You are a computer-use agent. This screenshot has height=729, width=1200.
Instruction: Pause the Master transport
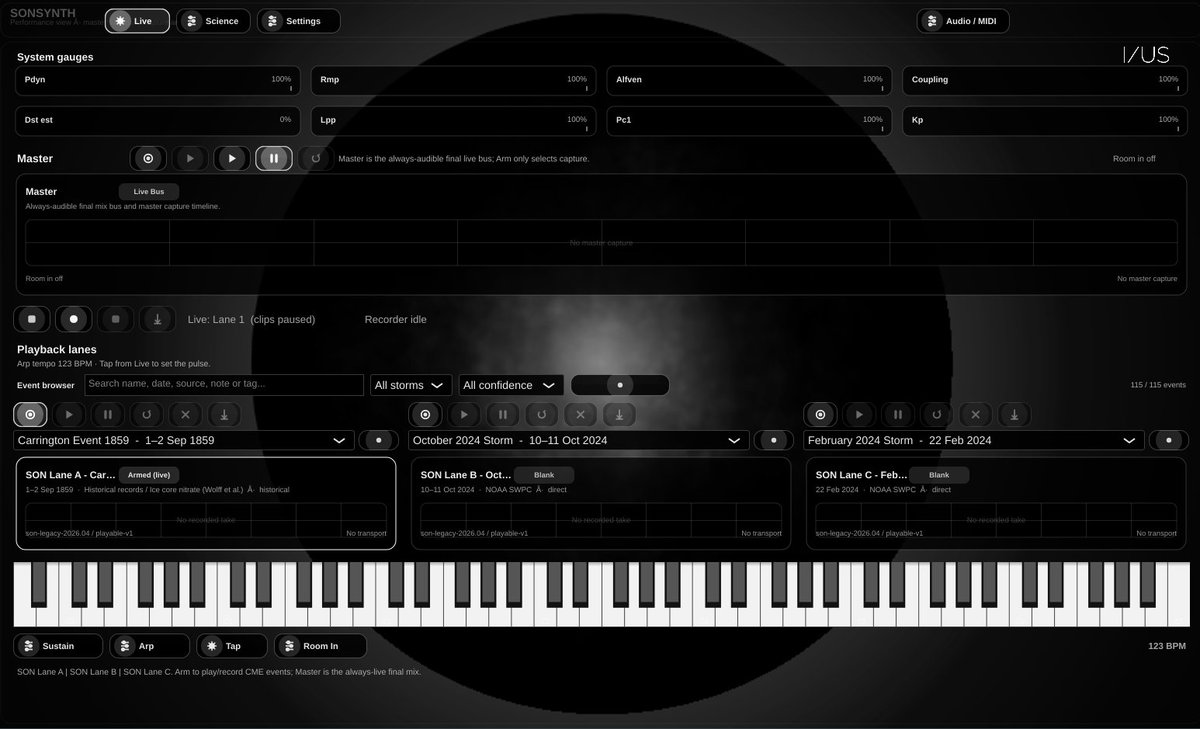[x=274, y=158]
